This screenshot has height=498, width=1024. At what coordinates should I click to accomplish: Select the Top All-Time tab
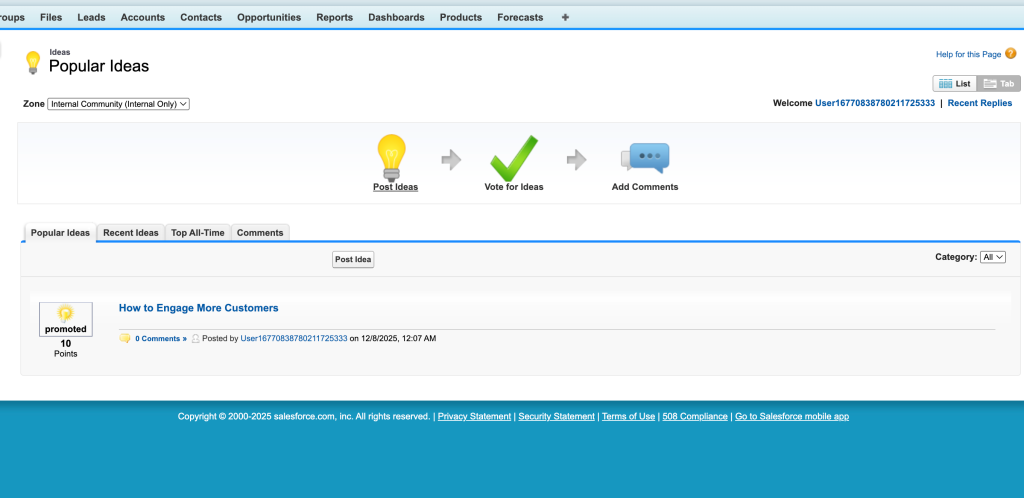click(x=198, y=233)
